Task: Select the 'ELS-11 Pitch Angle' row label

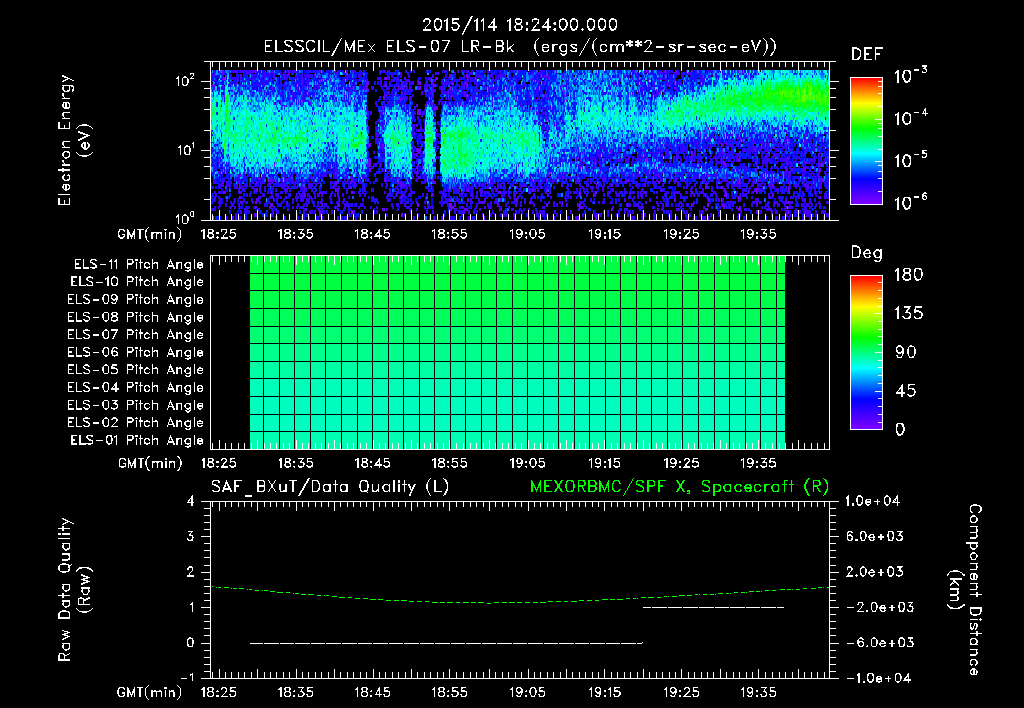Action: coord(138,265)
